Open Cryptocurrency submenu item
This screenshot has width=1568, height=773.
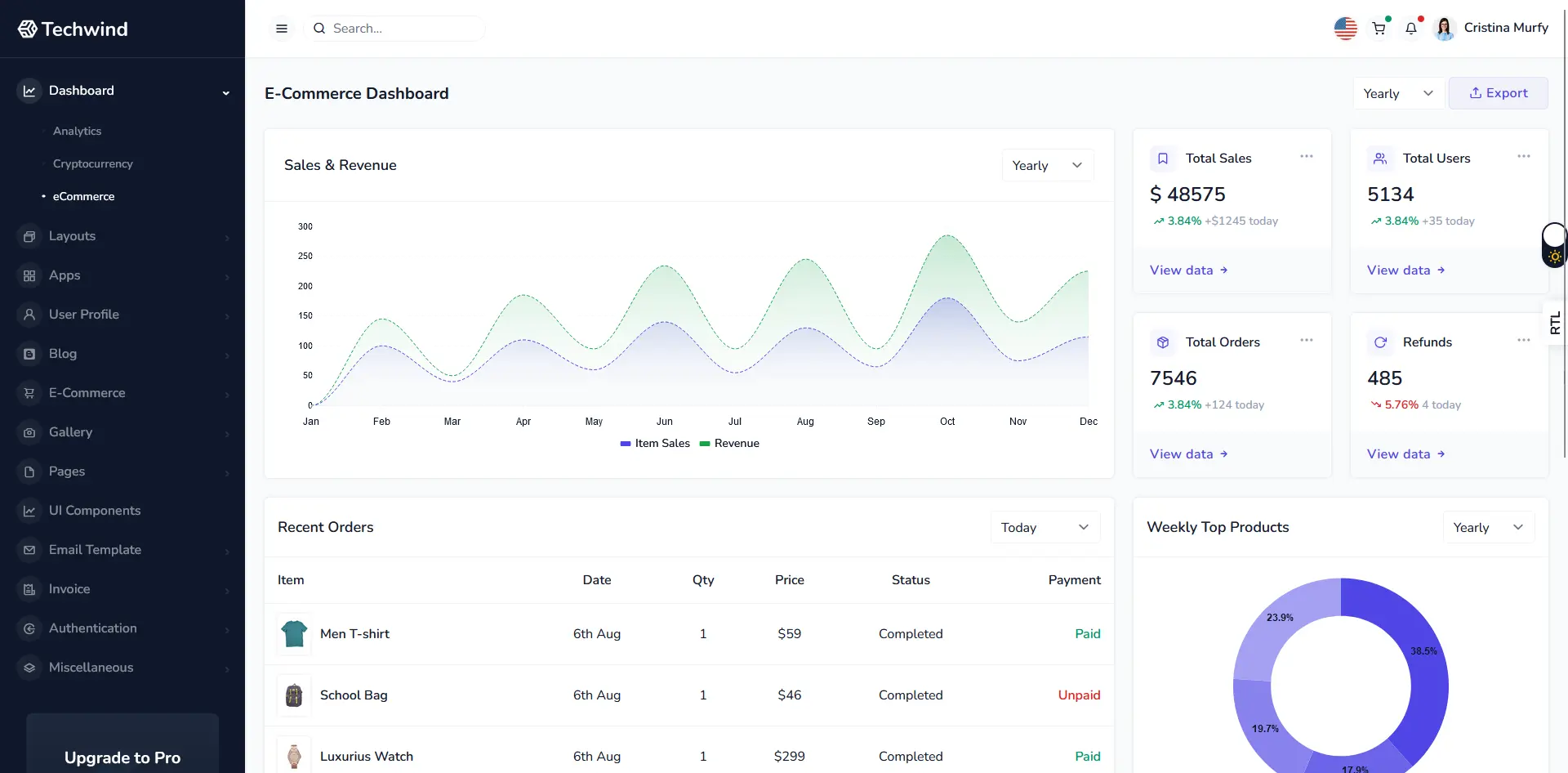click(x=92, y=163)
